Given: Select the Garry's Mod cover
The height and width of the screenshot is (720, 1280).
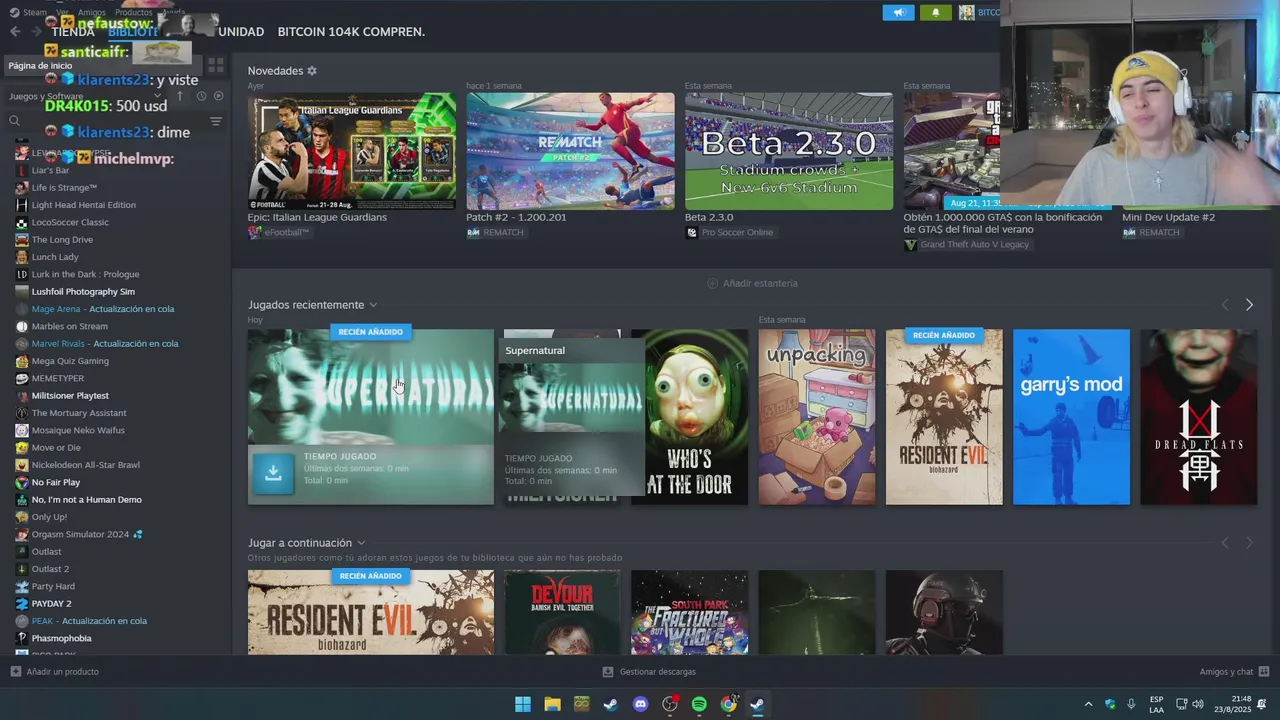Looking at the screenshot, I should tap(1071, 417).
